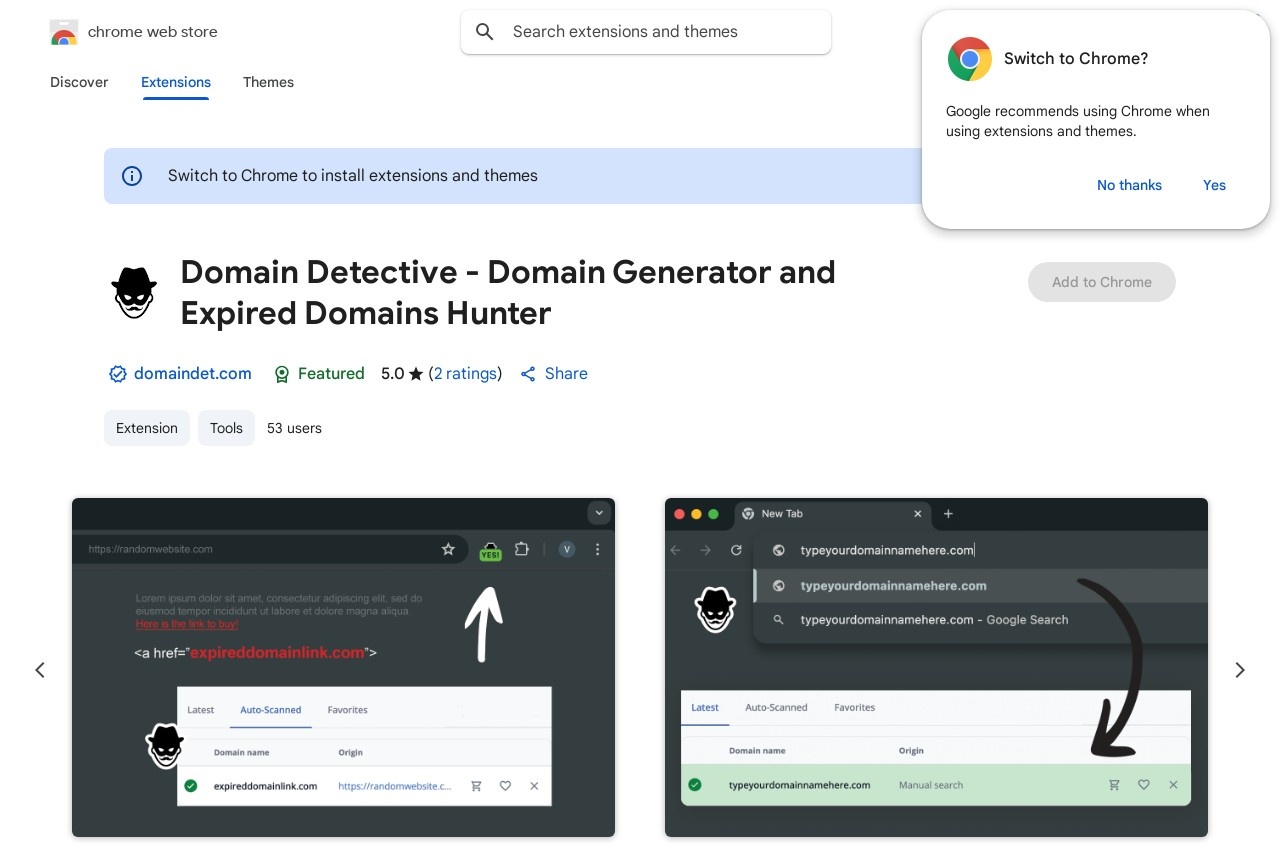Click the 53 users text
1280x853 pixels.
pos(294,428)
